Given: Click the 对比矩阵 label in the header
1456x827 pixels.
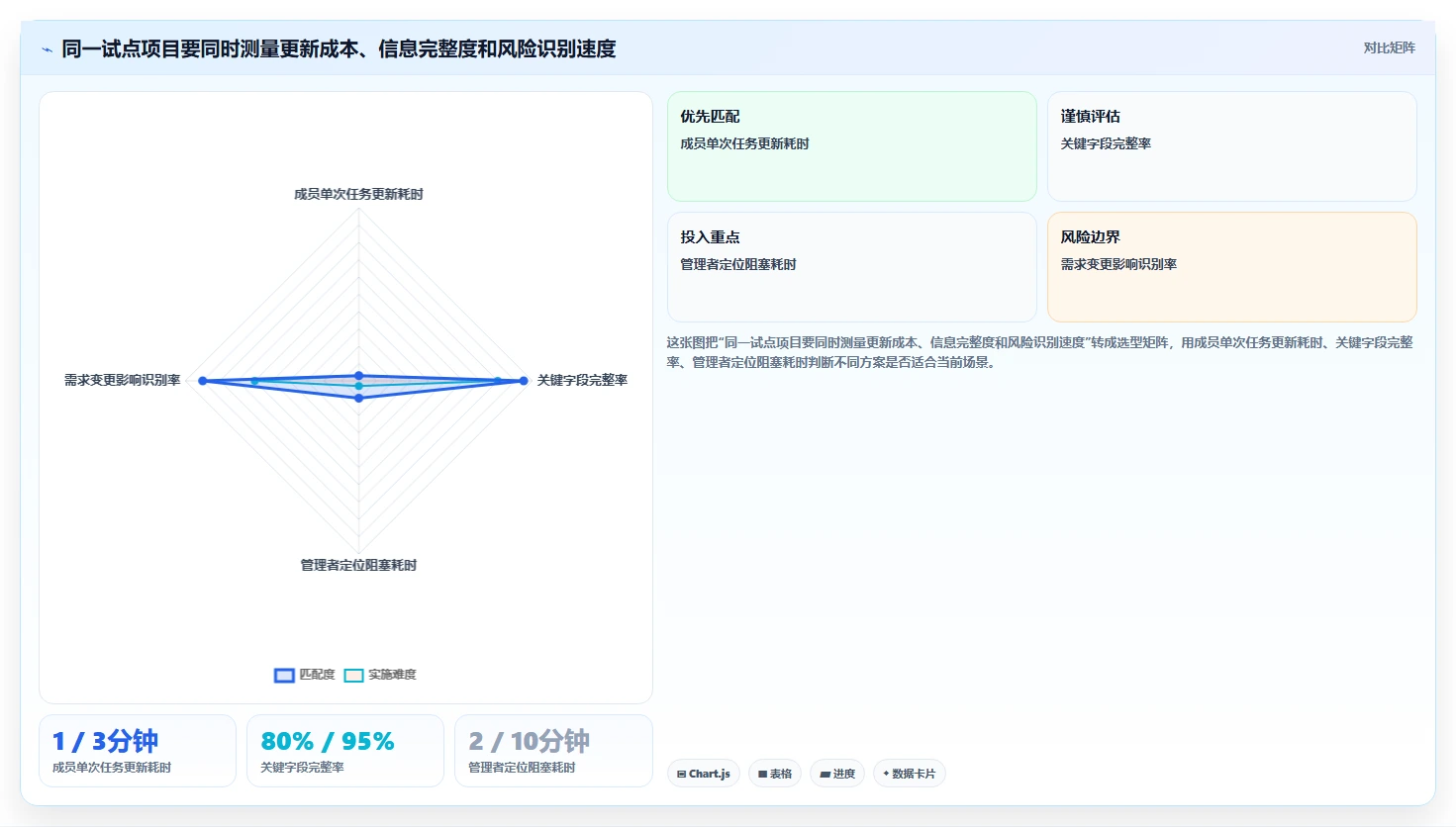Looking at the screenshot, I should pos(1389,47).
